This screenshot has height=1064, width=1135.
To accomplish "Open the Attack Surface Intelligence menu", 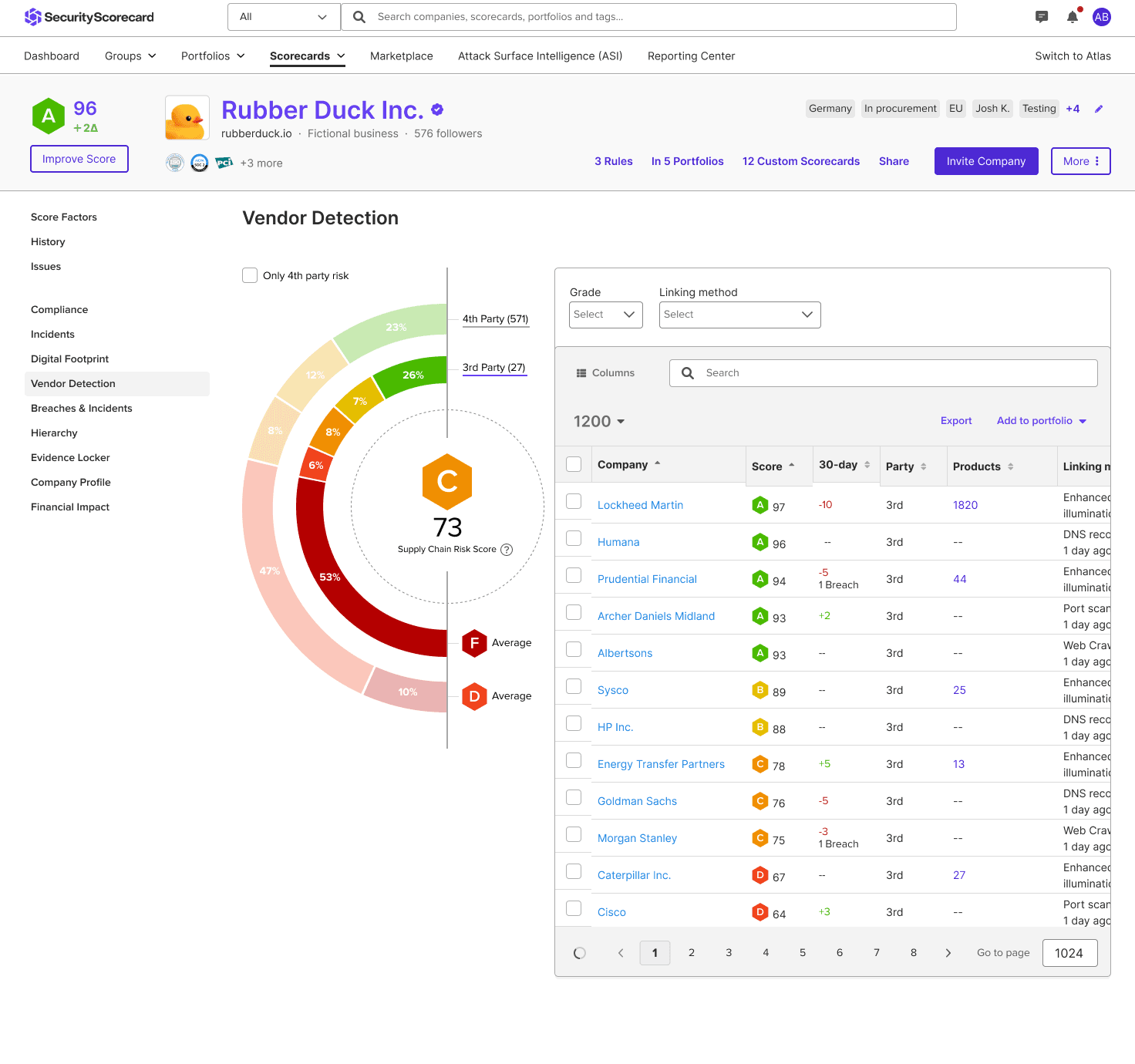I will (x=540, y=56).
